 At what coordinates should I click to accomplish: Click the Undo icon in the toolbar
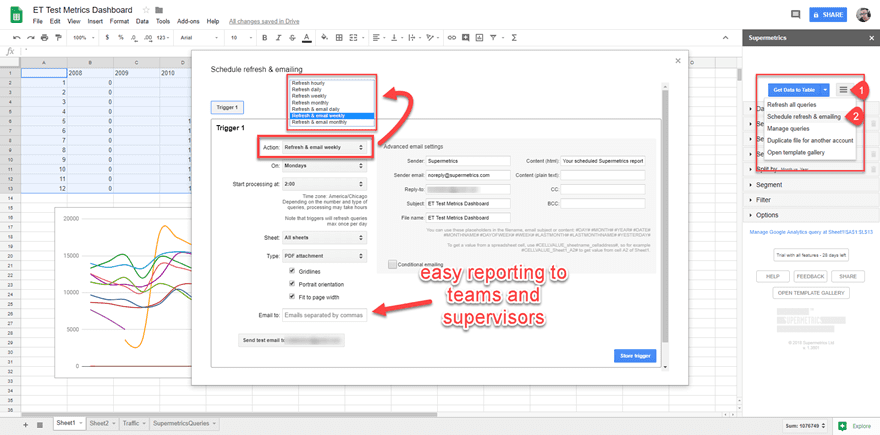pos(17,38)
